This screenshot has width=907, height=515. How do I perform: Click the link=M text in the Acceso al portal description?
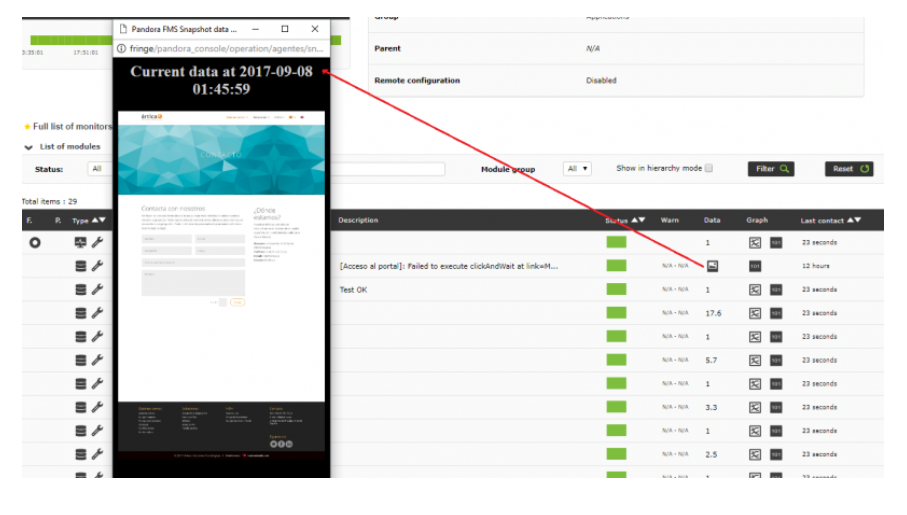541,266
